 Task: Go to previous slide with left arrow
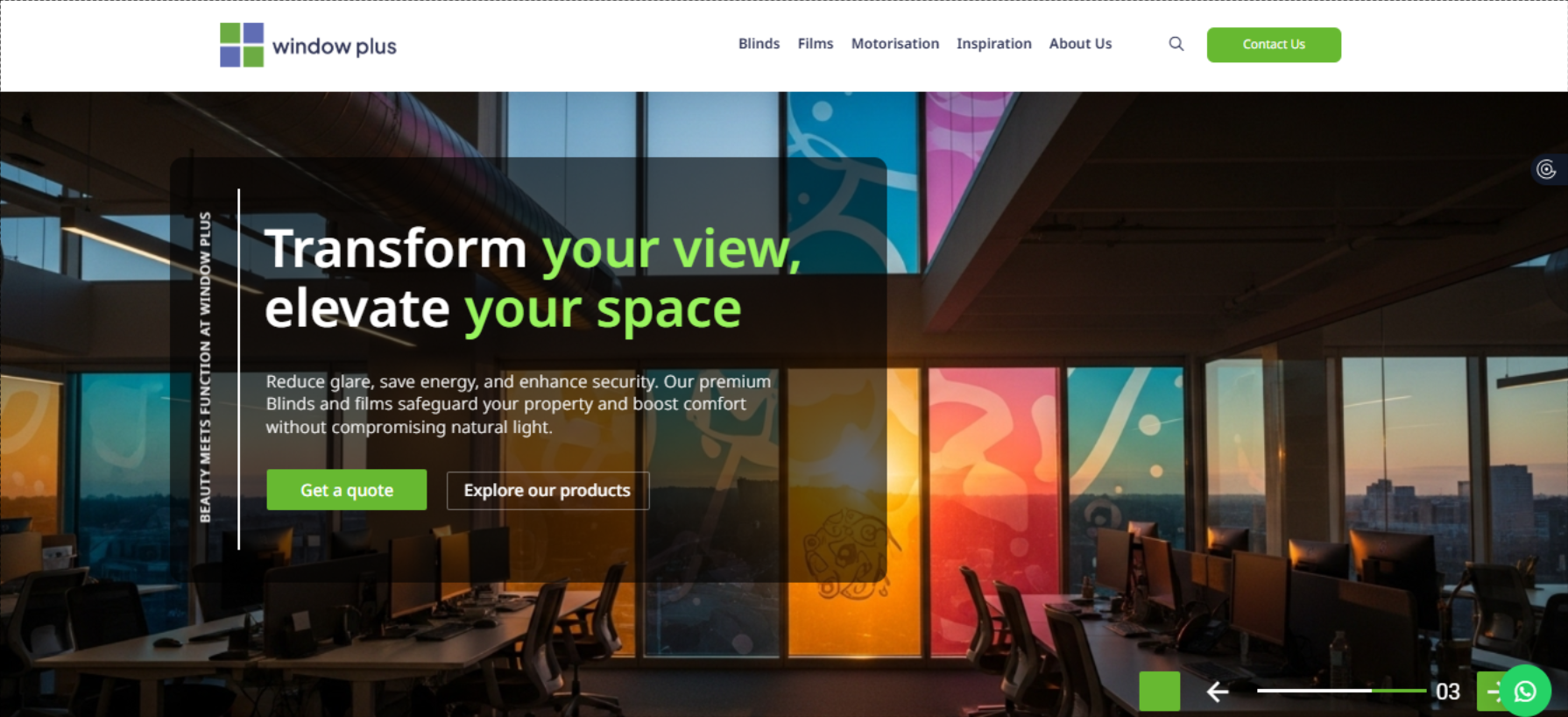1217,692
